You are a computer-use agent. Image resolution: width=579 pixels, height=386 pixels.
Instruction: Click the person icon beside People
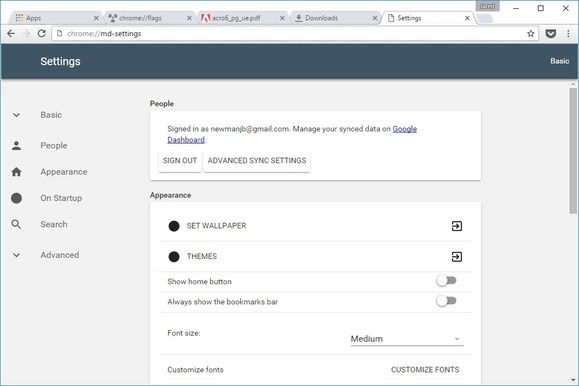(x=16, y=146)
